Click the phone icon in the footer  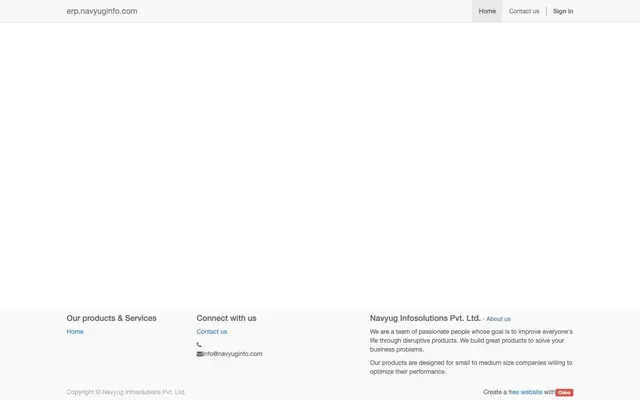click(199, 345)
